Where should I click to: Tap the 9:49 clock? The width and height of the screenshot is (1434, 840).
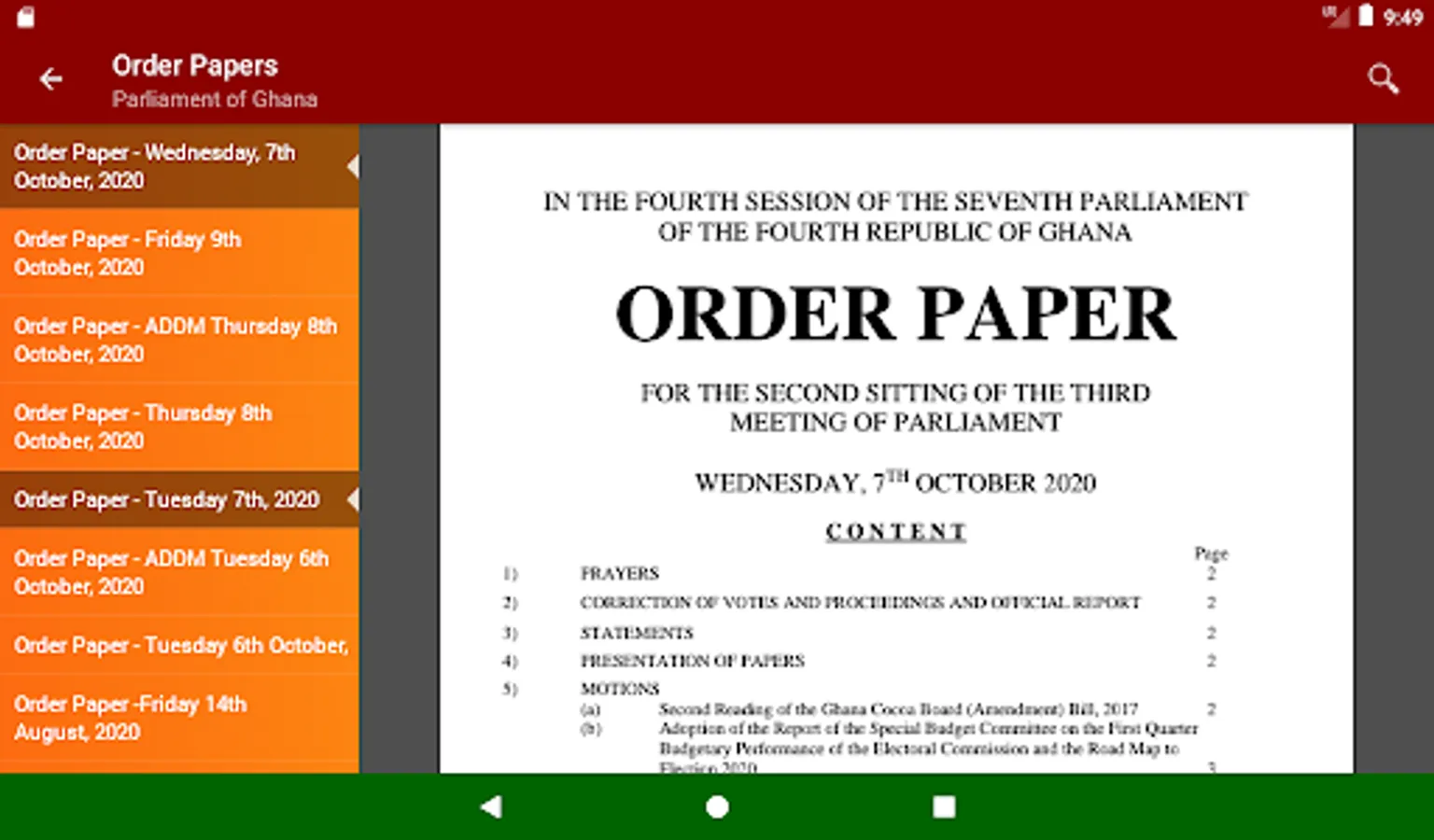click(x=1402, y=17)
